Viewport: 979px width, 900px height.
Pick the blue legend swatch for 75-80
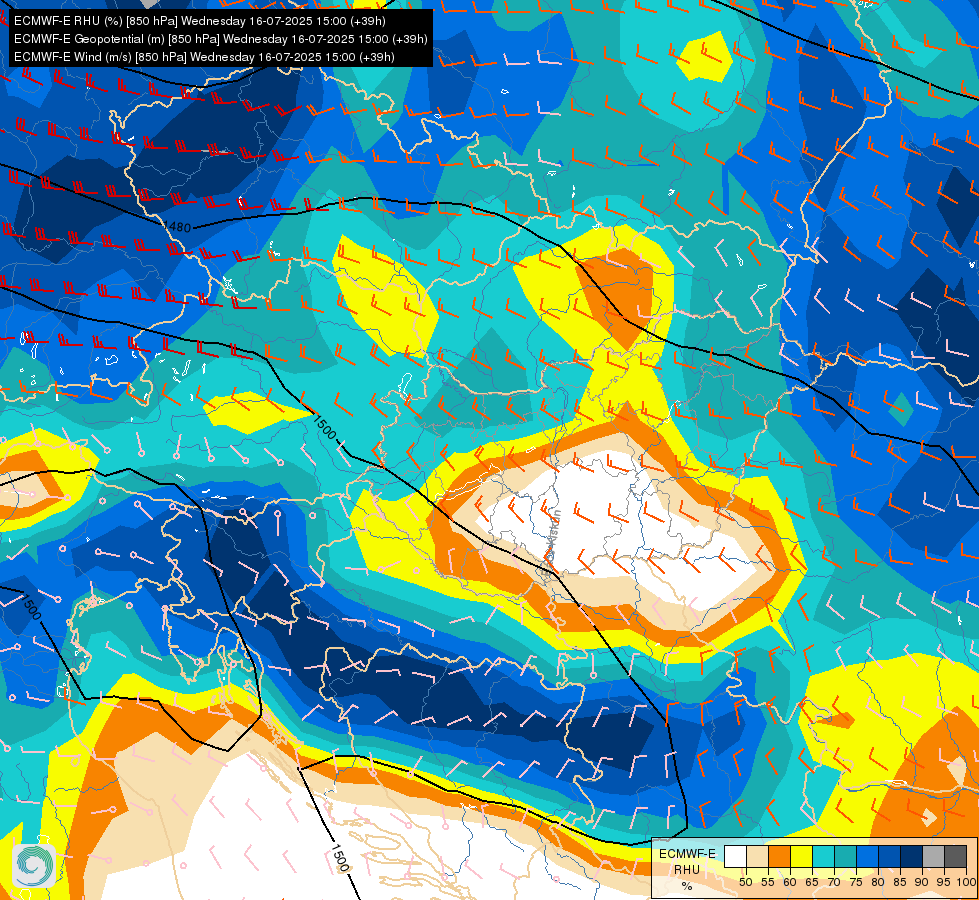[867, 857]
